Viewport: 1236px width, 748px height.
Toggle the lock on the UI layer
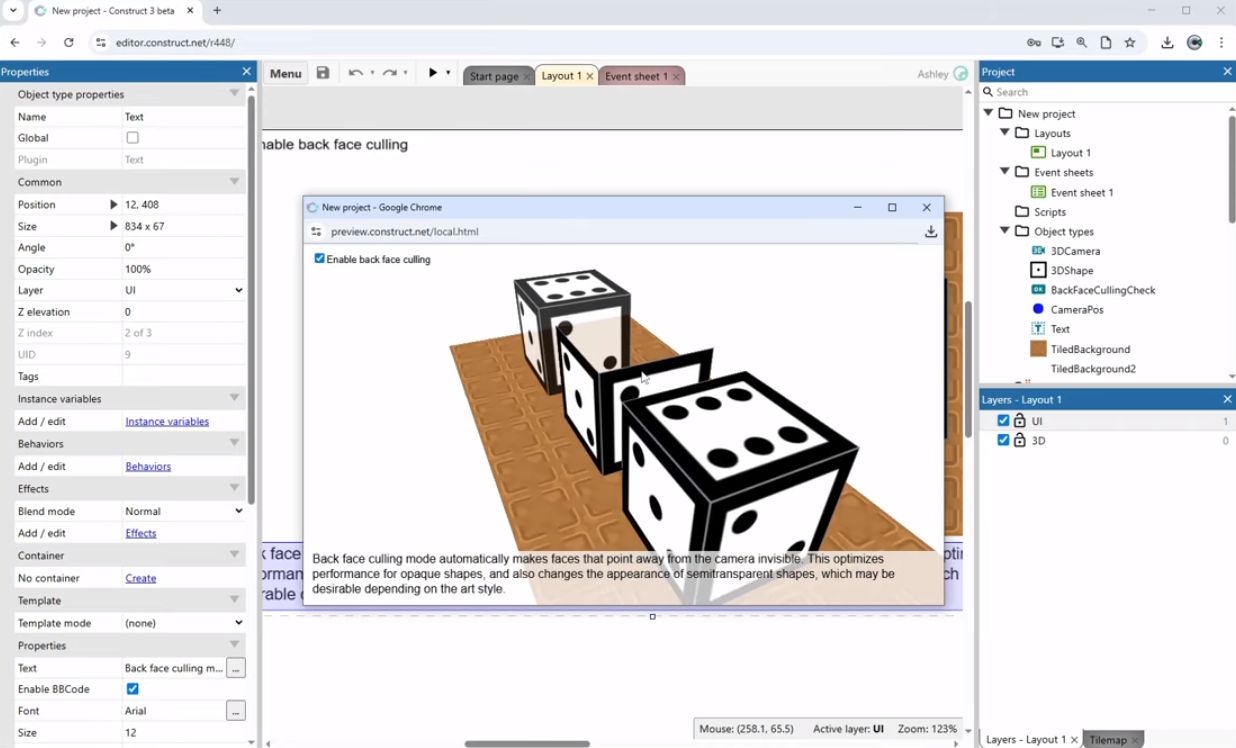pos(1020,421)
